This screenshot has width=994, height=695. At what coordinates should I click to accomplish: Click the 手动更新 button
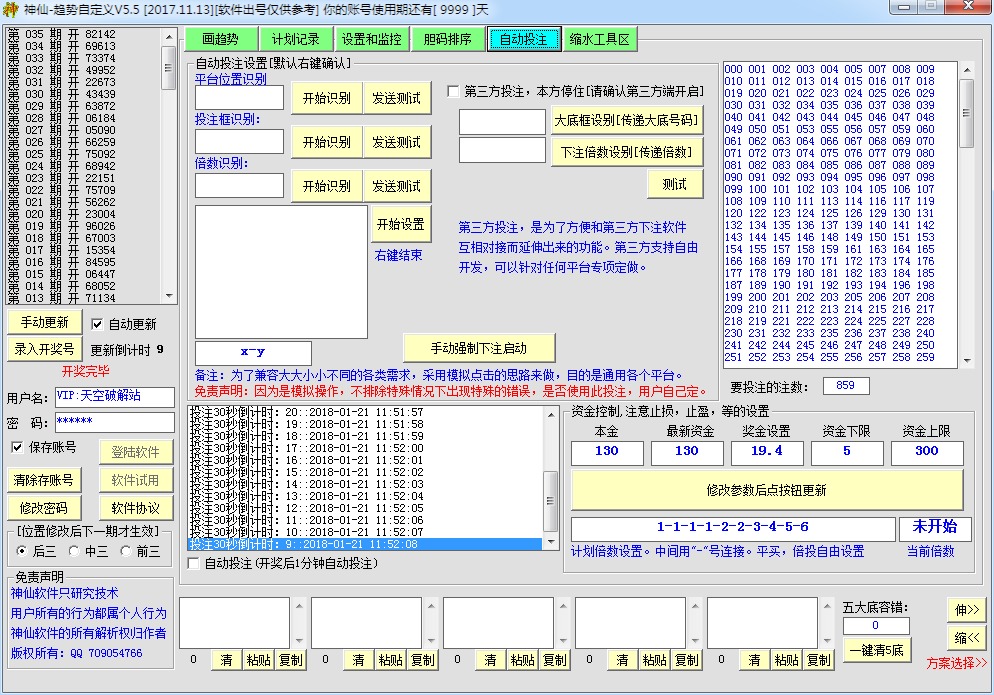[44, 322]
